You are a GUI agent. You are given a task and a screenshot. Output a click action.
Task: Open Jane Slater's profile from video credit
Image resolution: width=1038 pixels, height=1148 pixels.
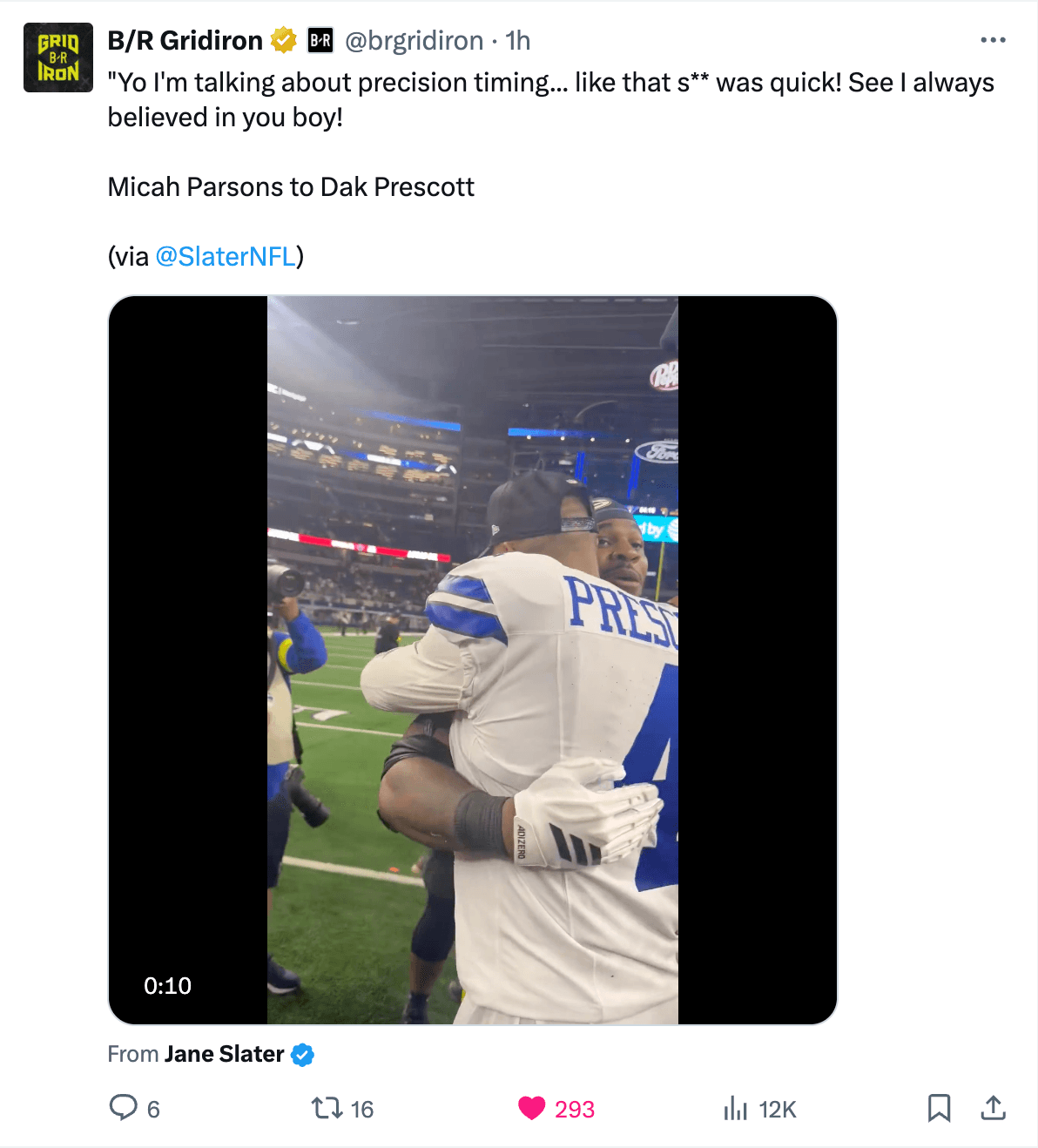(224, 1054)
